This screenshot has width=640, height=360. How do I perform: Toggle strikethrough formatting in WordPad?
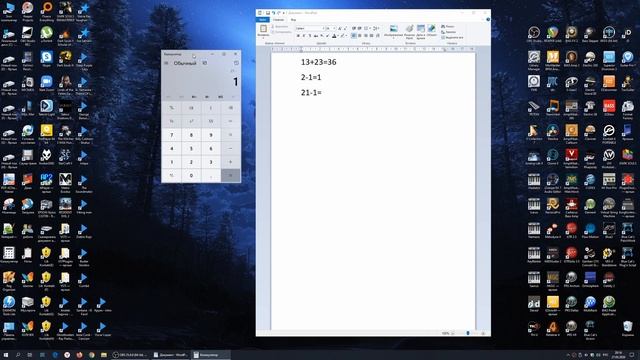tap(316, 36)
